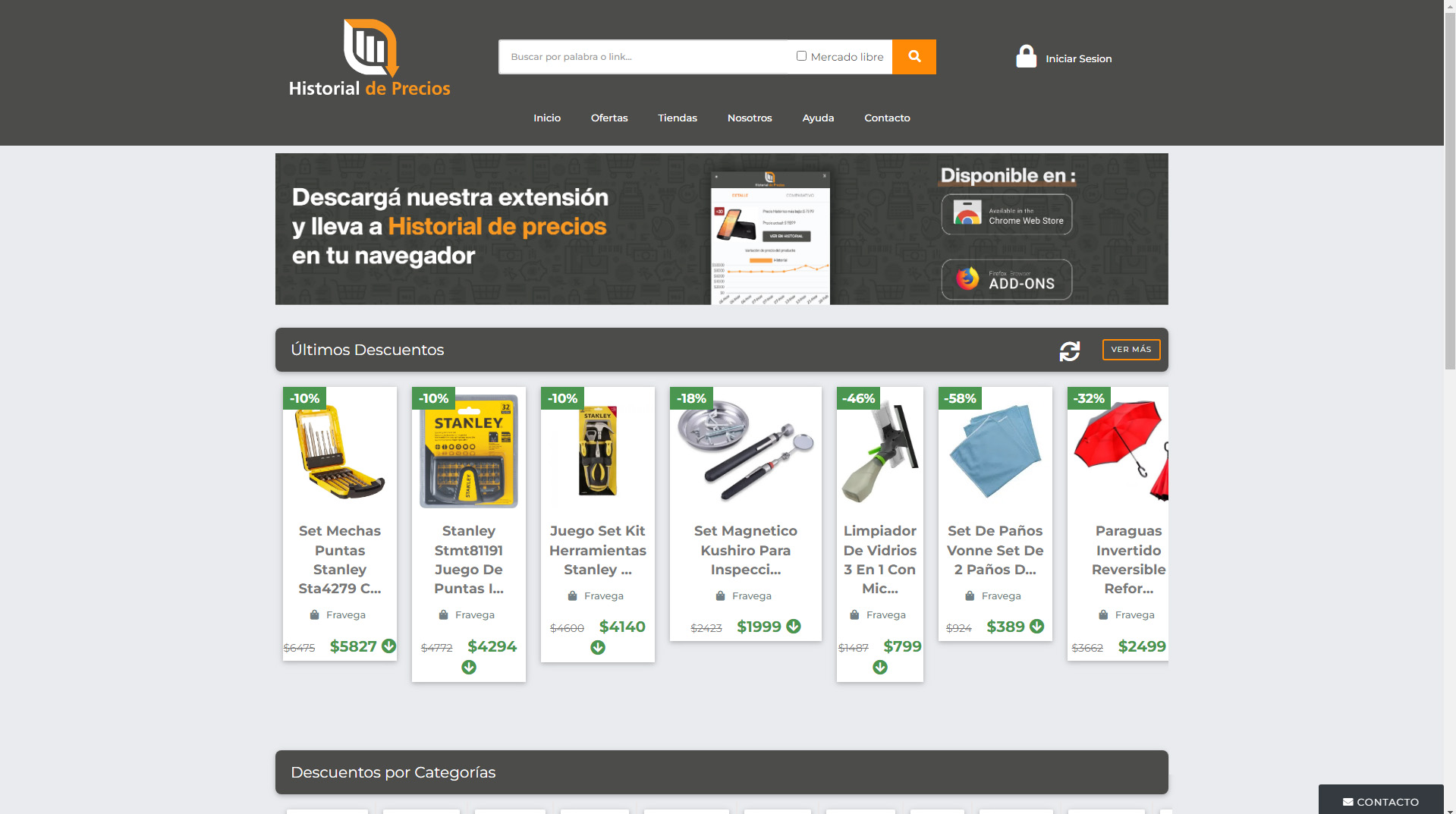Click the envelope icon in the Contacto tab
The height and width of the screenshot is (814, 1456).
pyautogui.click(x=1348, y=802)
